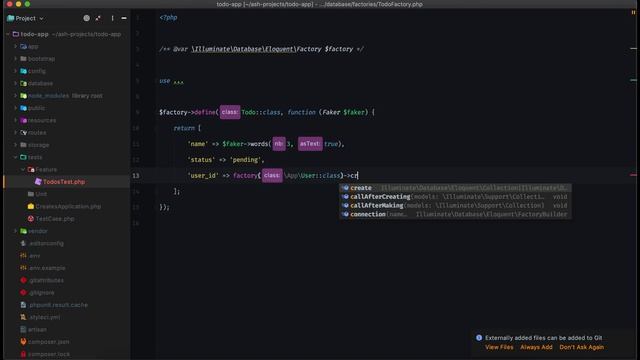Expand the bootstrap folder

coord(16,59)
